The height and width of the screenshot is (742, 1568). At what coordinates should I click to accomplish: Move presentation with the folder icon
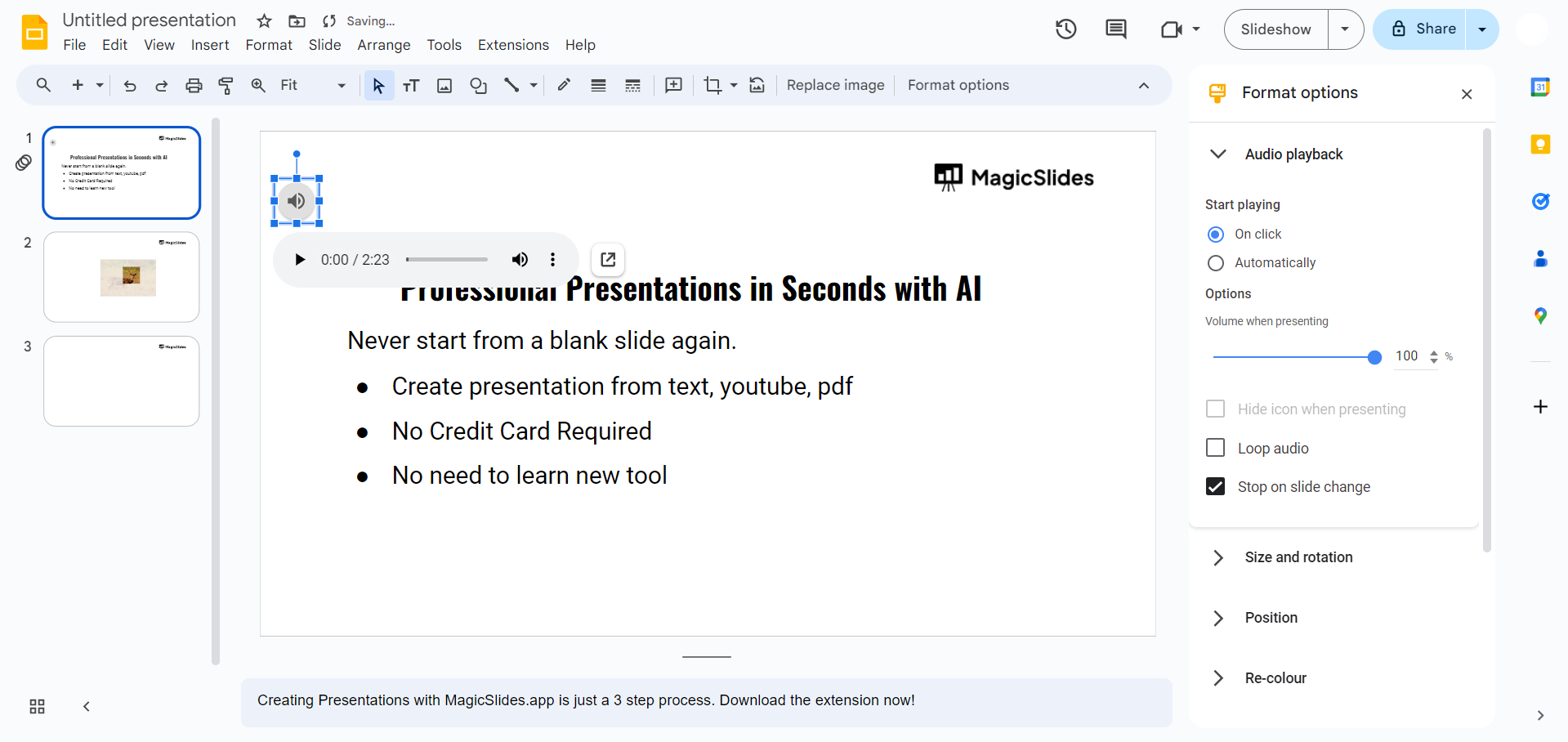pyautogui.click(x=297, y=21)
